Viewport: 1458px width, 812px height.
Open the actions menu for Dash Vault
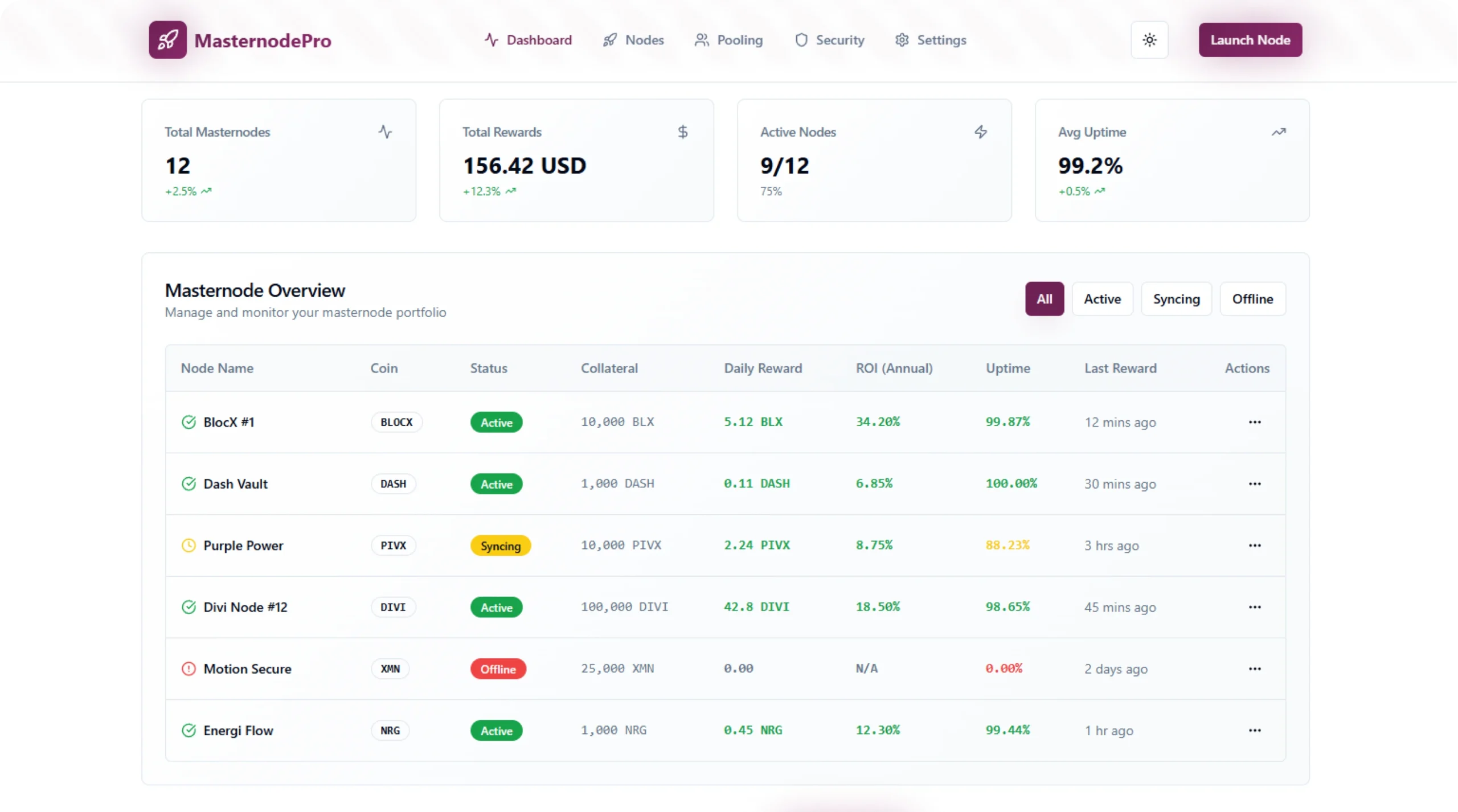[x=1255, y=483]
